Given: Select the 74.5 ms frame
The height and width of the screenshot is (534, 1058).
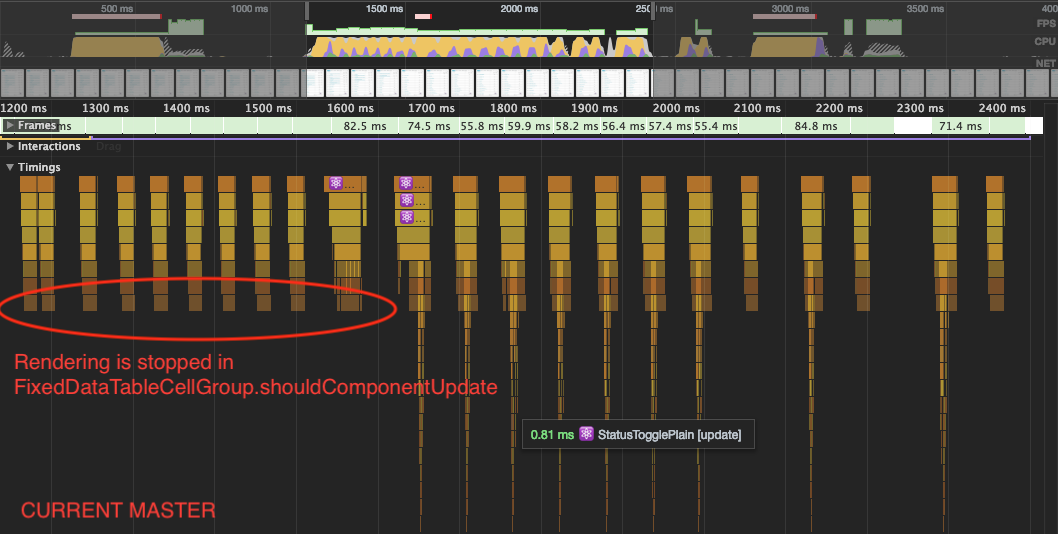Looking at the screenshot, I should (x=428, y=126).
